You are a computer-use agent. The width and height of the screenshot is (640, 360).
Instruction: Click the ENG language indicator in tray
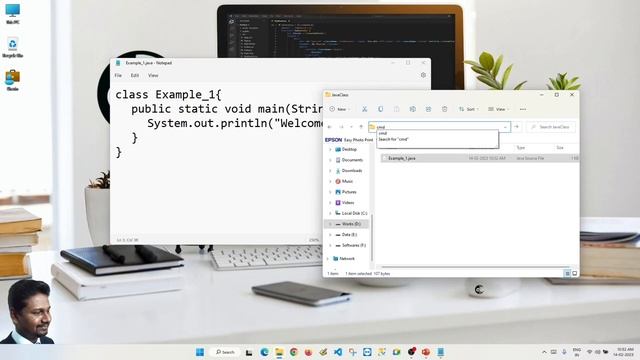pos(577,352)
